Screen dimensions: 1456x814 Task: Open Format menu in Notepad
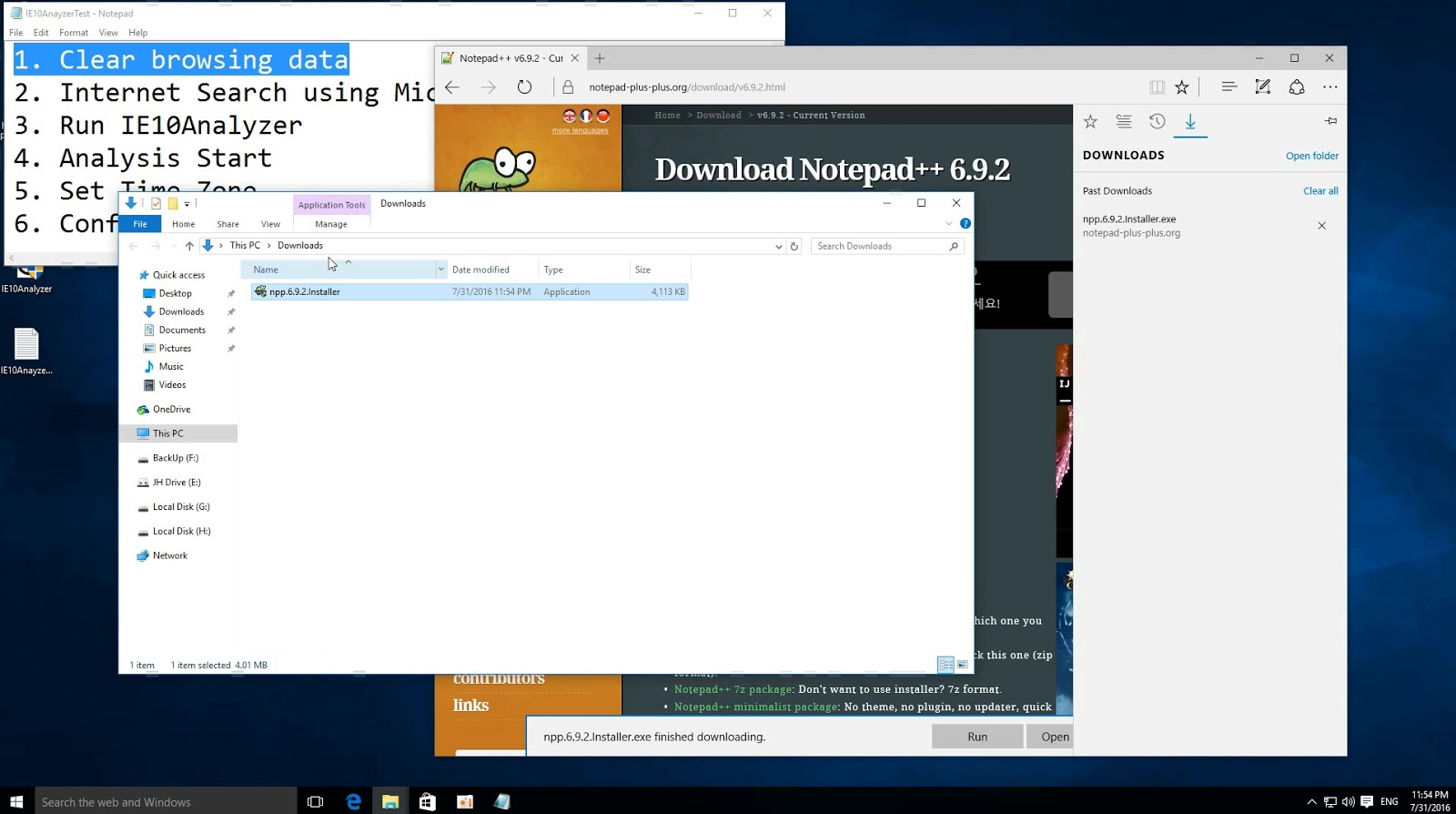click(74, 33)
